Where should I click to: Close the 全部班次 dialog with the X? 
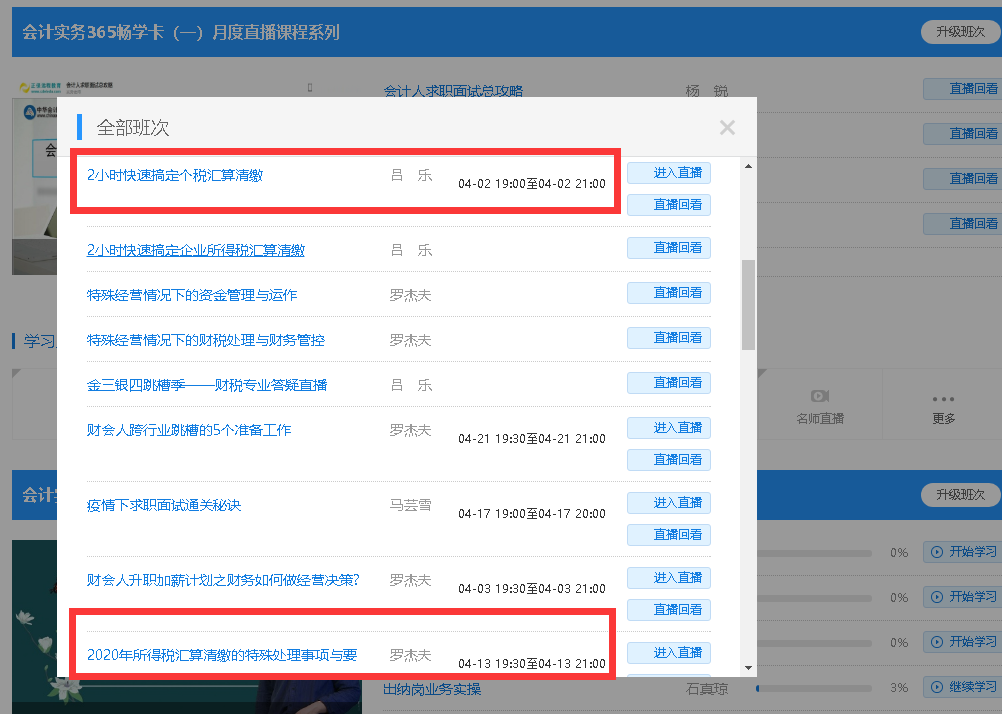(727, 127)
